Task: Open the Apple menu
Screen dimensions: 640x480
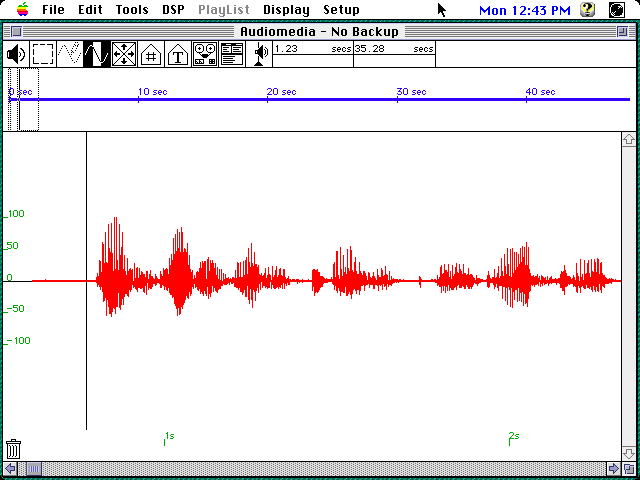Action: click(23, 9)
